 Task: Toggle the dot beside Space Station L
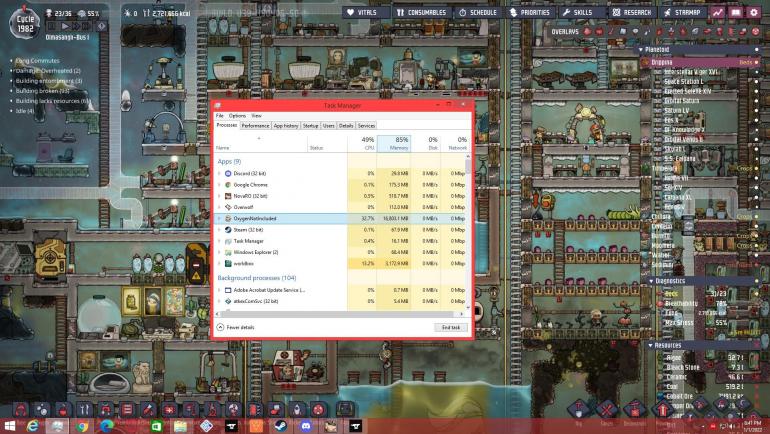tap(756, 81)
